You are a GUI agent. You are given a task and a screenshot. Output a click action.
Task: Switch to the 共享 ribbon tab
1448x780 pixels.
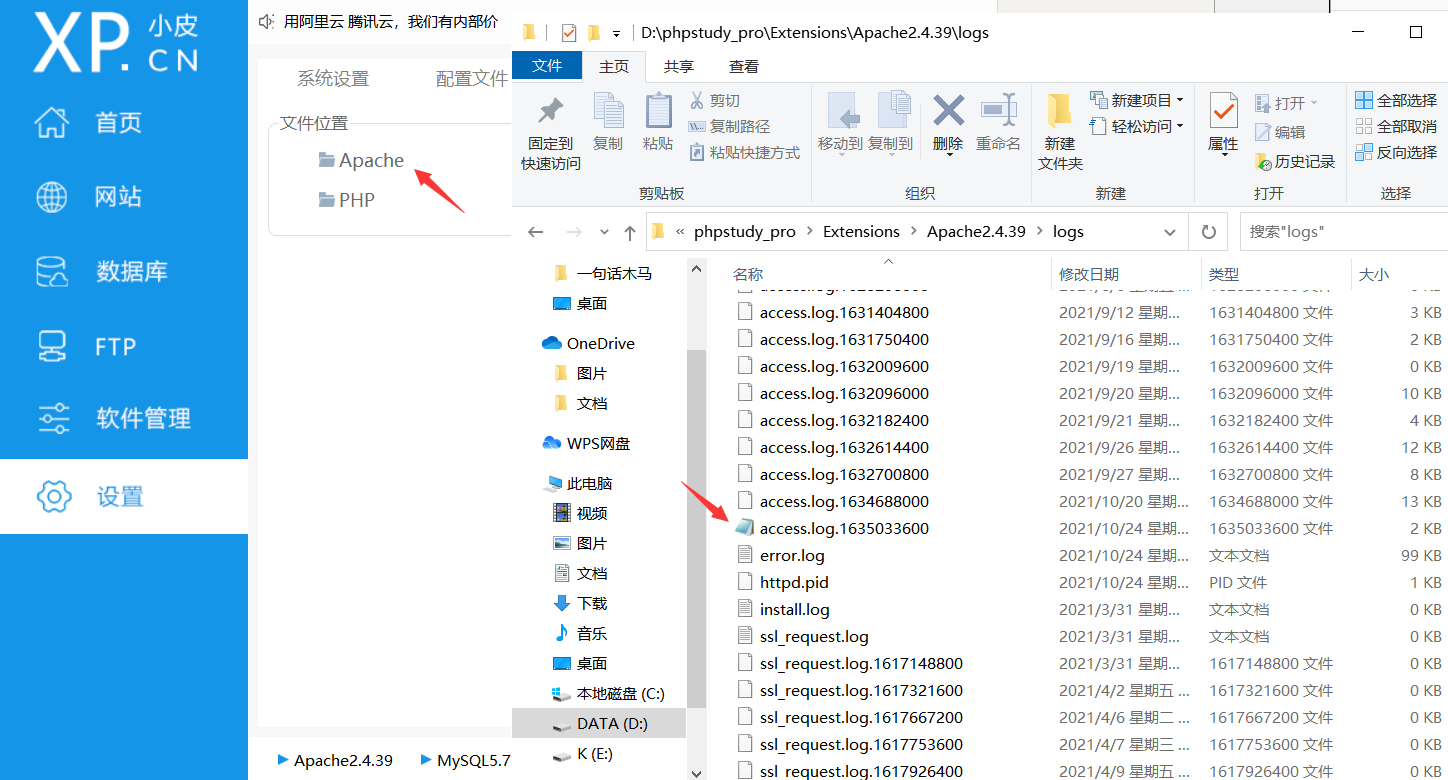pyautogui.click(x=679, y=66)
